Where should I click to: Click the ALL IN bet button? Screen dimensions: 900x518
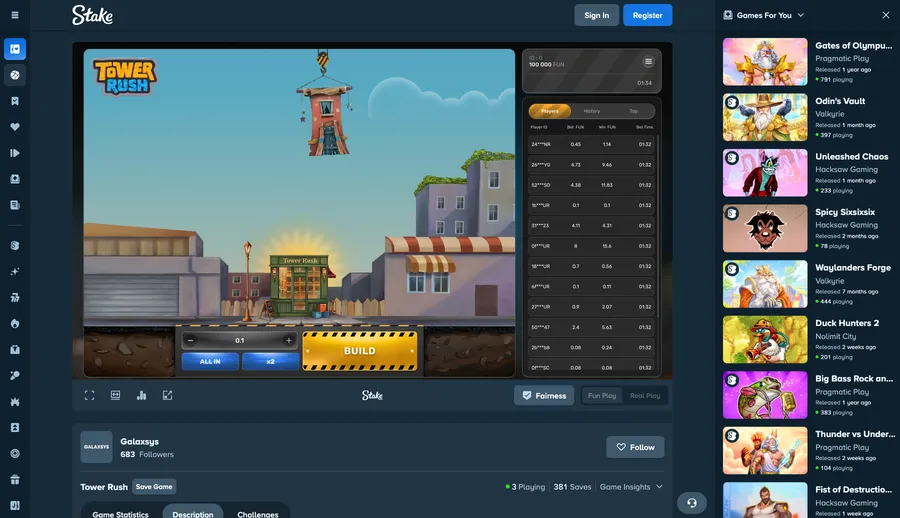210,361
